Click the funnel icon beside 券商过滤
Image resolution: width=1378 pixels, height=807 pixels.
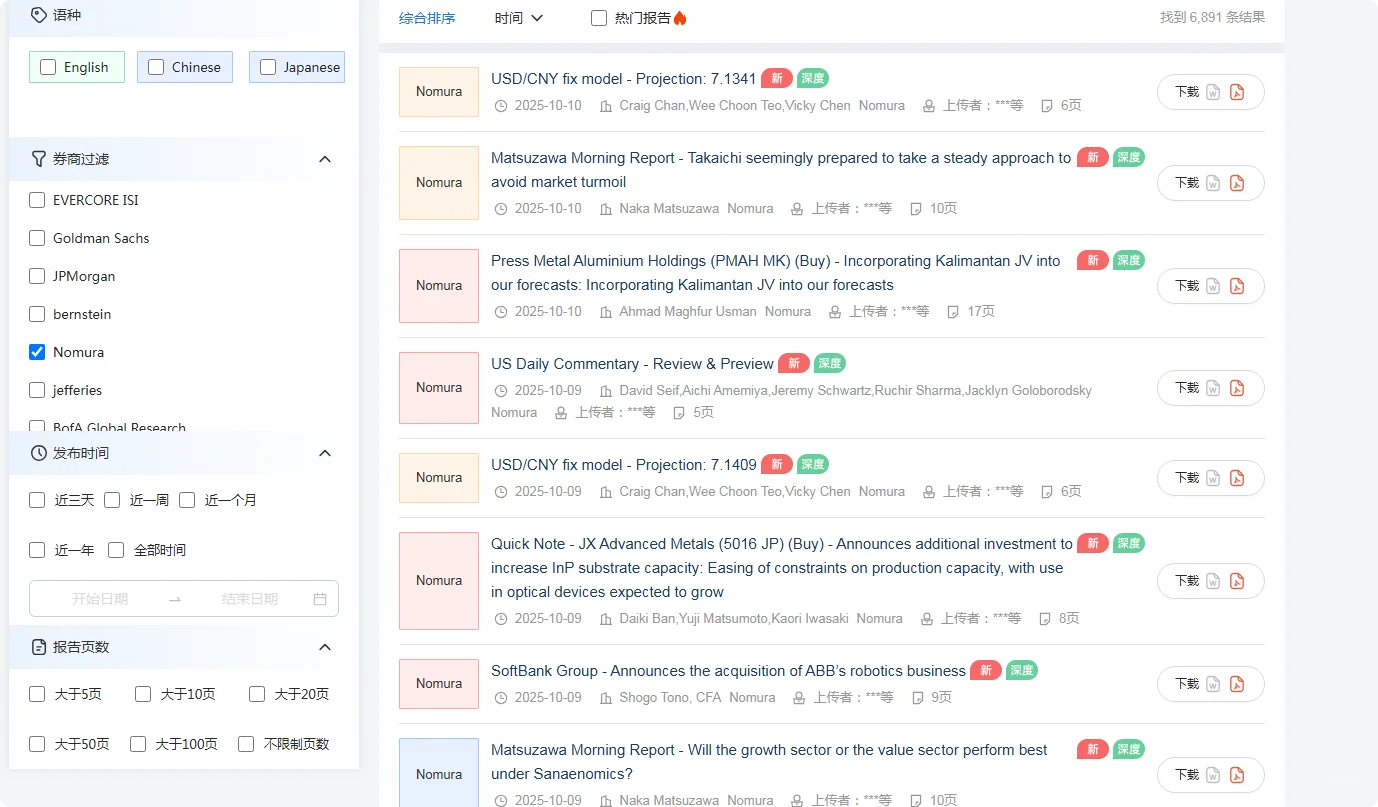39,159
